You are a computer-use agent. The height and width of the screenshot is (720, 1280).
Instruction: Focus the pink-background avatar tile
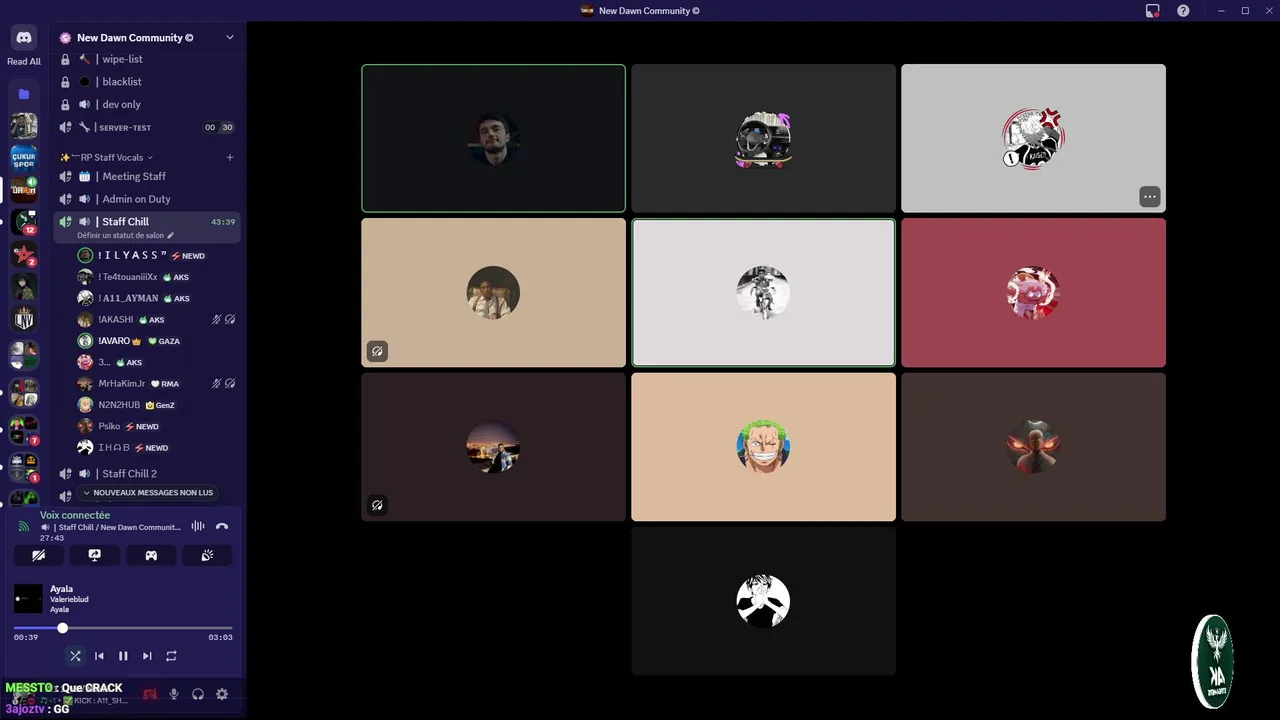(1033, 293)
